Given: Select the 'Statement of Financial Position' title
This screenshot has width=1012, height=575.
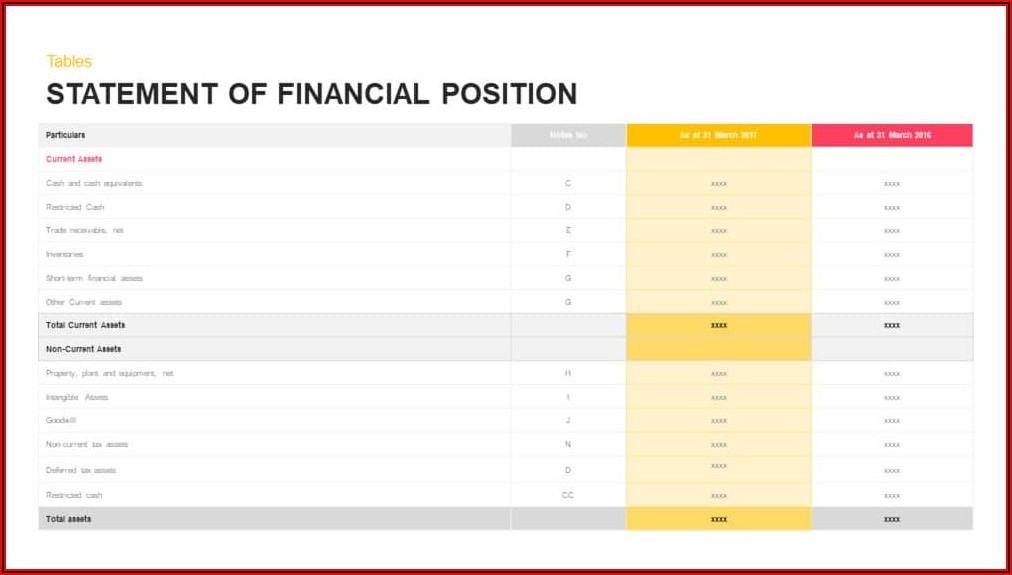Looking at the screenshot, I should tap(311, 94).
